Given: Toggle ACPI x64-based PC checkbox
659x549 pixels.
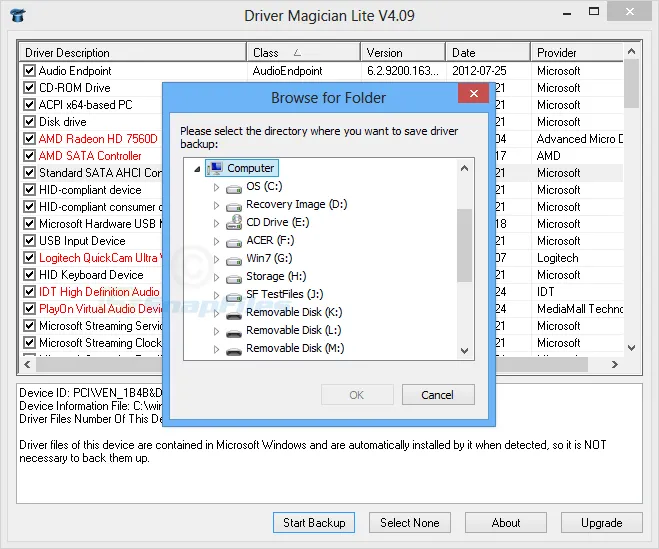Looking at the screenshot, I should [29, 104].
